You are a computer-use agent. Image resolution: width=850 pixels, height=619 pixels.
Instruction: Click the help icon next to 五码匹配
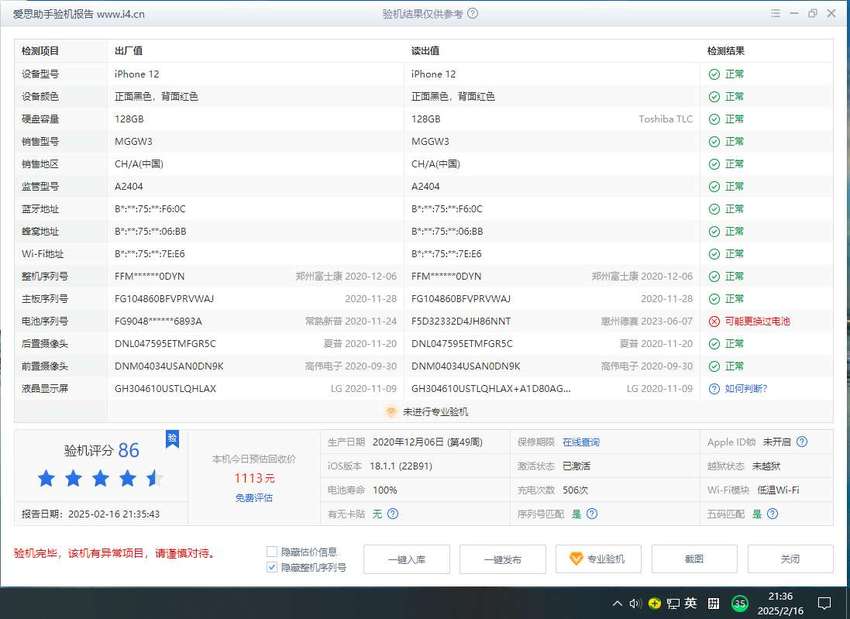tap(772, 513)
